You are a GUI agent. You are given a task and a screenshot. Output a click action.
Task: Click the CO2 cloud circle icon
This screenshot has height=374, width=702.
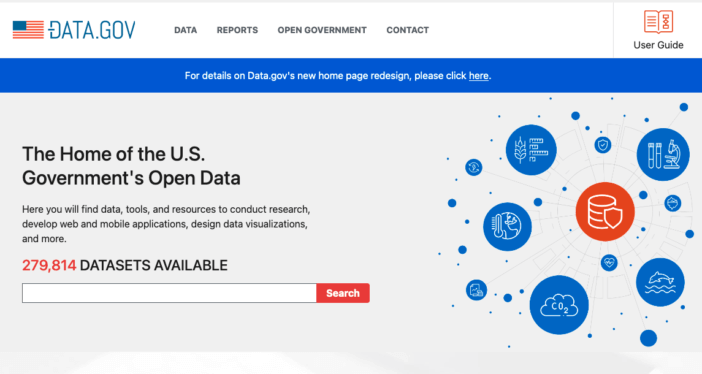coord(559,305)
